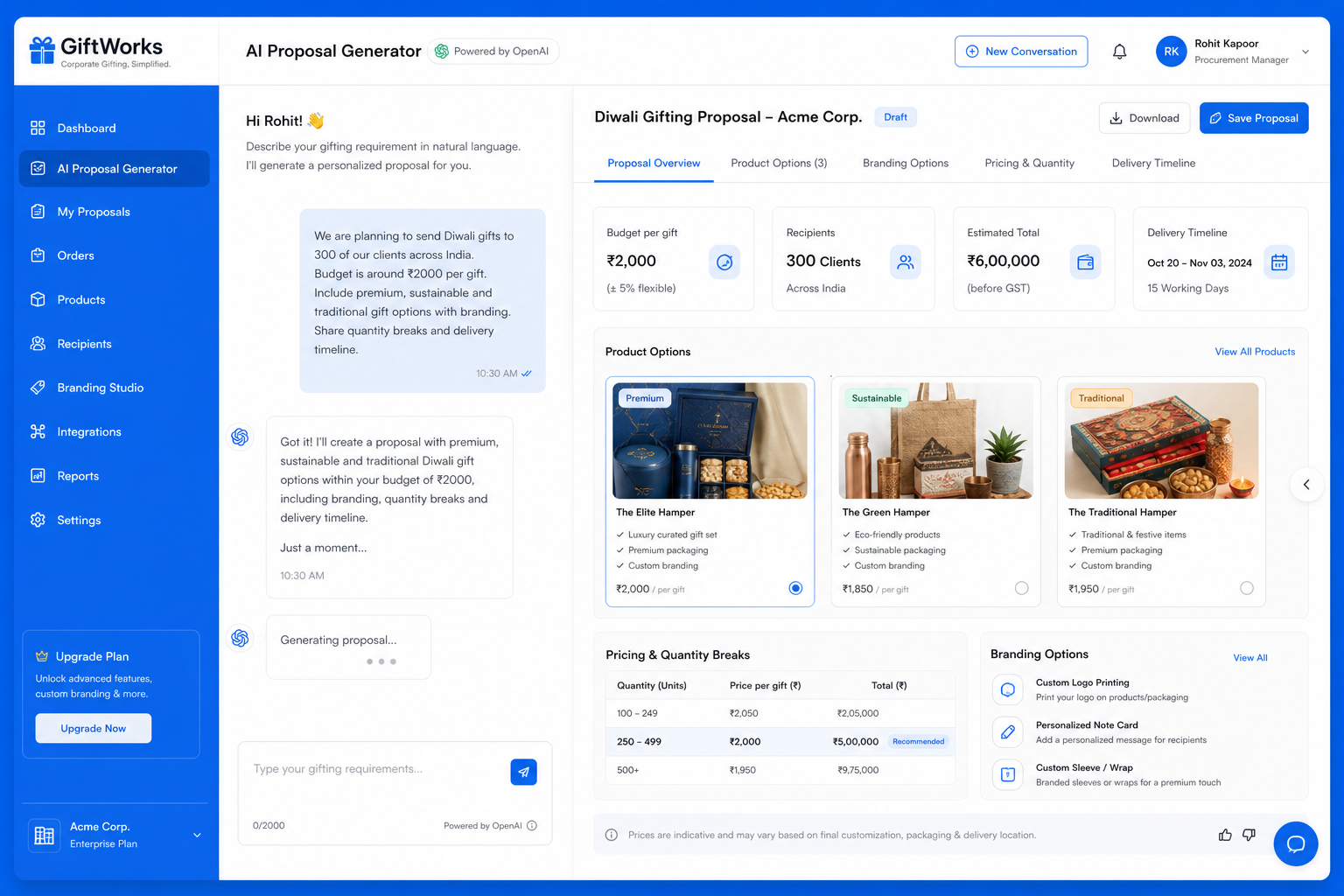The width and height of the screenshot is (1344, 896).
Task: Click the Delivery Timeline calendar icon
Action: [1279, 262]
